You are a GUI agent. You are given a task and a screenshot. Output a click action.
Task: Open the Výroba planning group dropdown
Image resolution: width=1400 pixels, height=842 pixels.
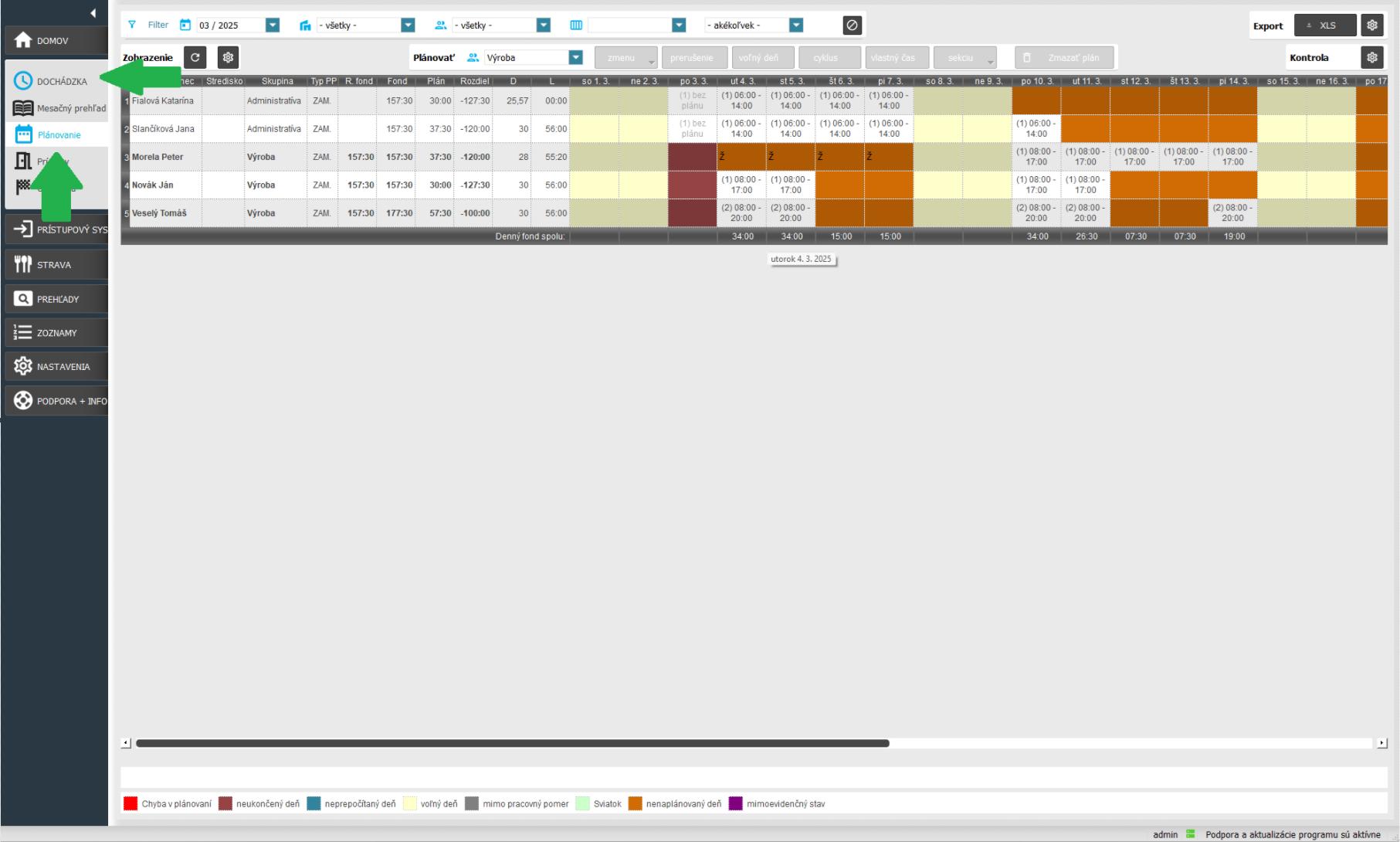tap(575, 57)
